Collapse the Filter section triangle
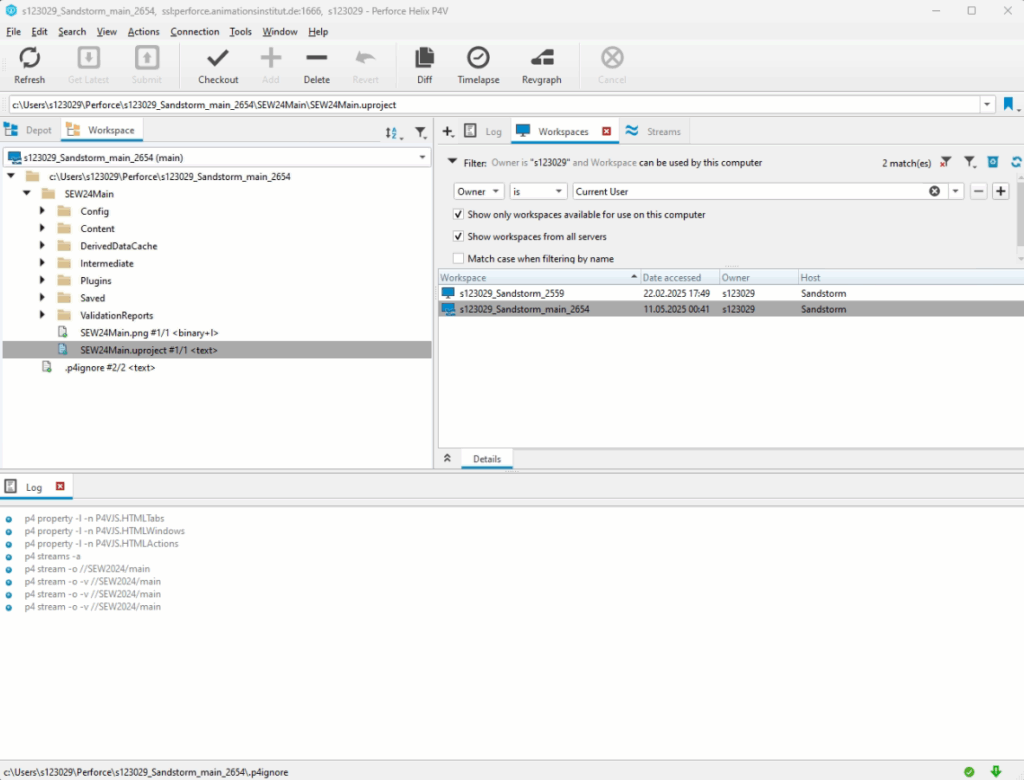 coord(452,161)
